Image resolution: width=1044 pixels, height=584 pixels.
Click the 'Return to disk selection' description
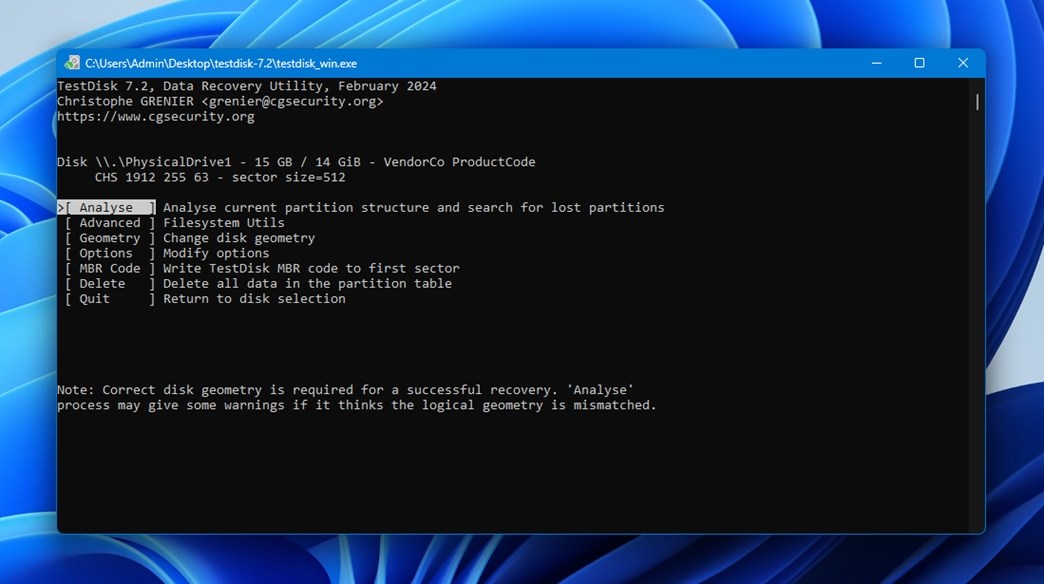[254, 299]
